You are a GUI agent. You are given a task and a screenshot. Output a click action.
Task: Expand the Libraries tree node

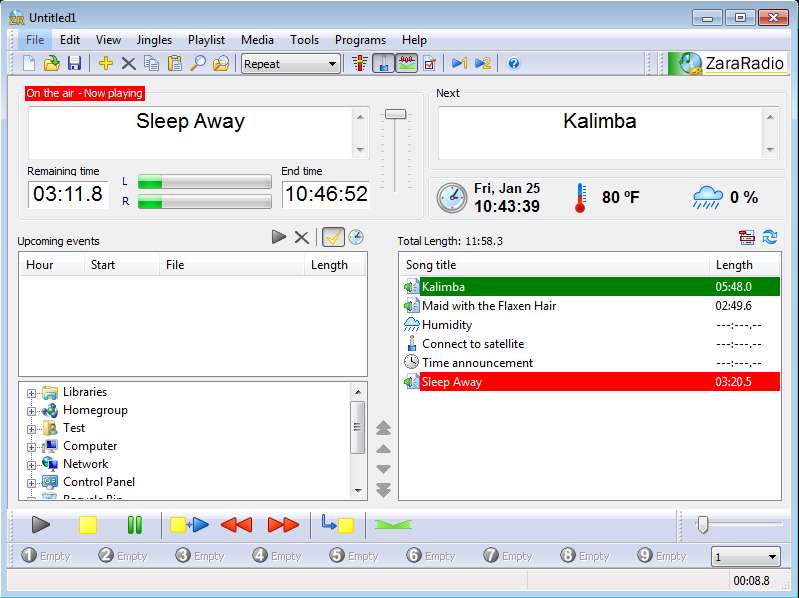(x=31, y=393)
